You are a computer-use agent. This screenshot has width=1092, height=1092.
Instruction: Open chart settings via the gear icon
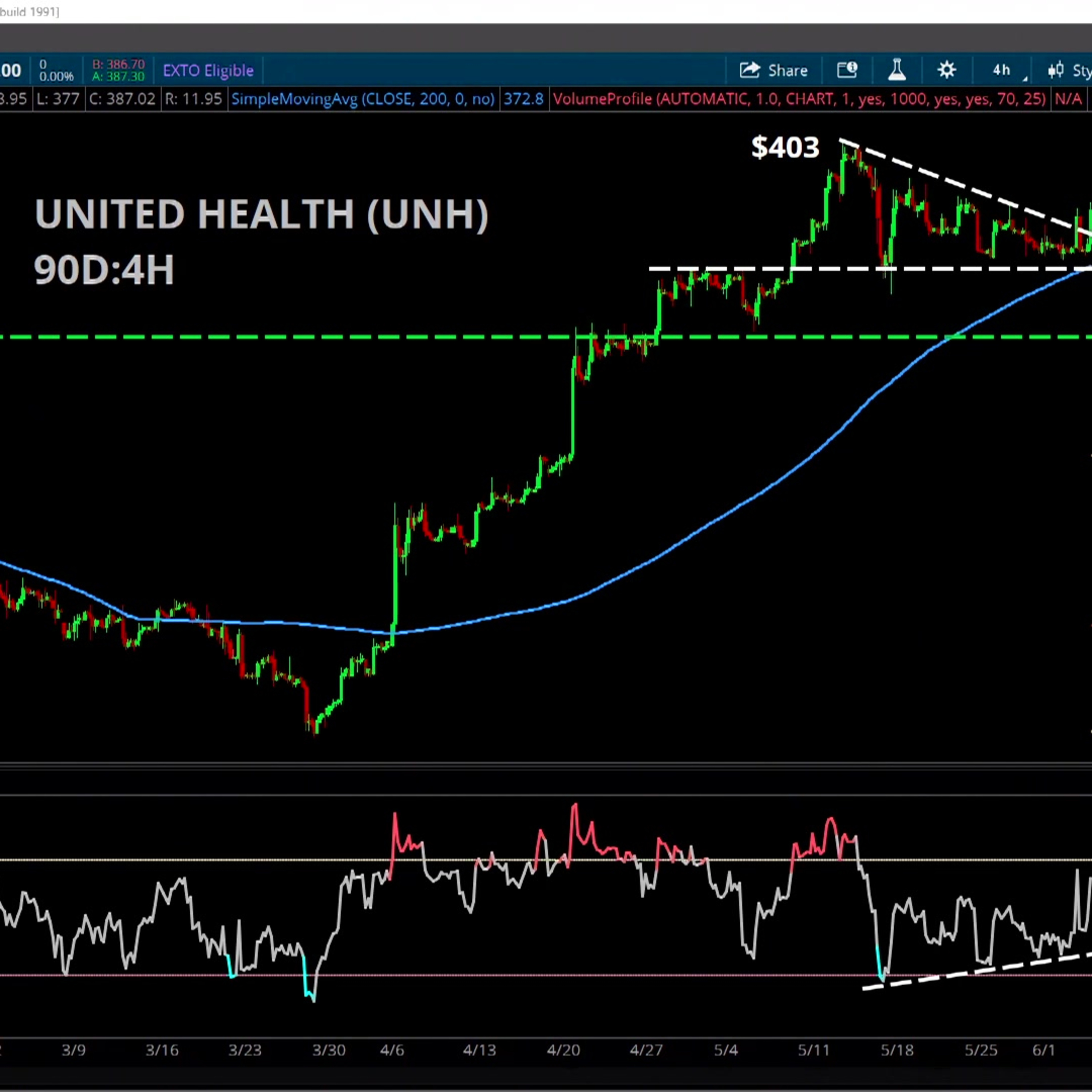pyautogui.click(x=947, y=70)
